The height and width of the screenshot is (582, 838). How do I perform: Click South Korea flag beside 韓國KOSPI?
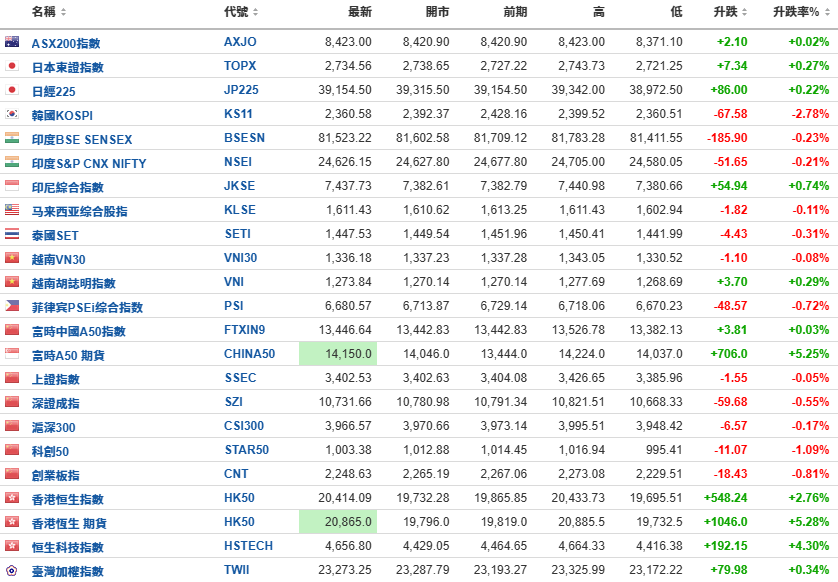point(12,113)
